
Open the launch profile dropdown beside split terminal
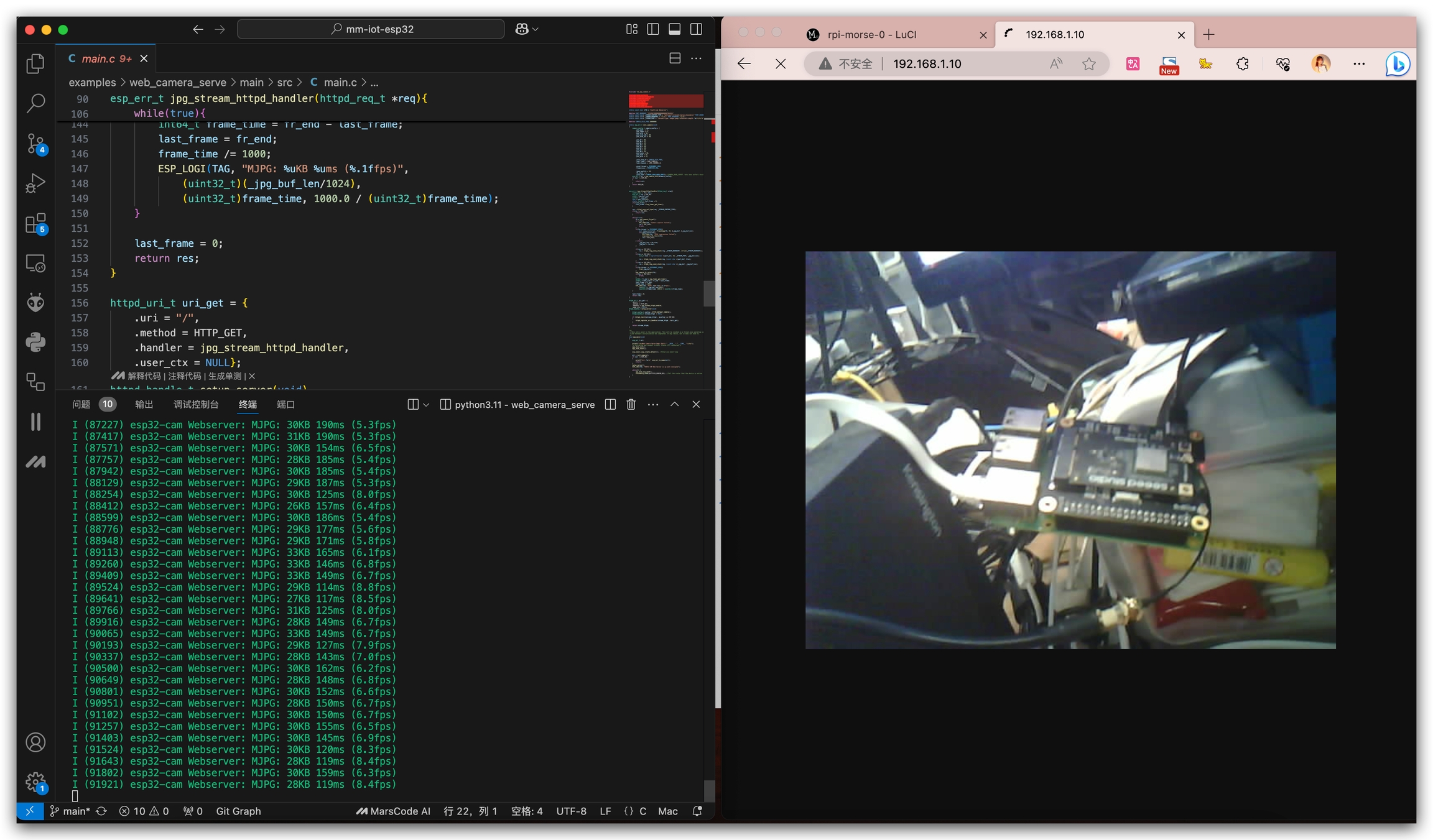click(x=426, y=405)
